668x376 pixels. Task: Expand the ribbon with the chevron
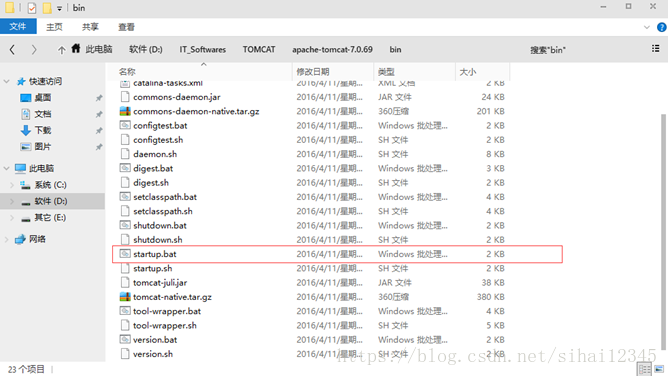coord(647,27)
